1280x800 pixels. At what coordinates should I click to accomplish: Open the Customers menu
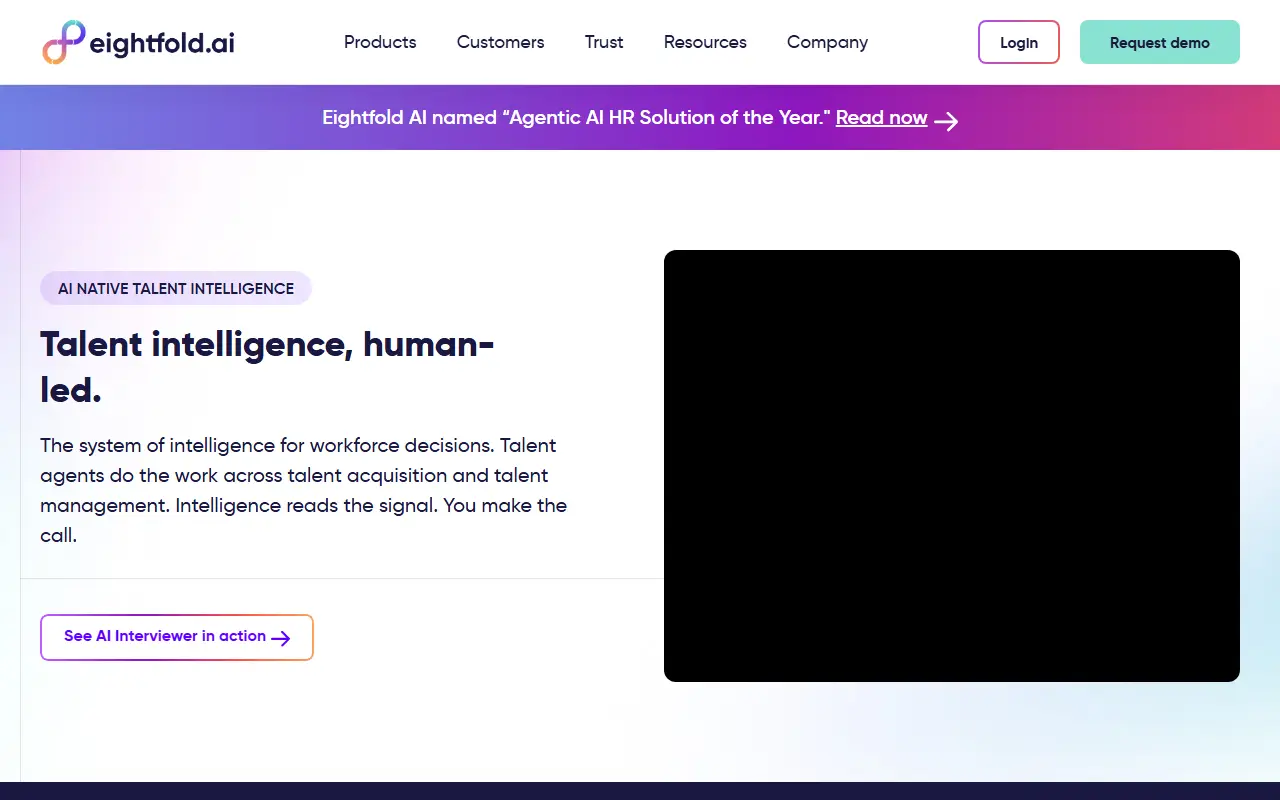501,42
